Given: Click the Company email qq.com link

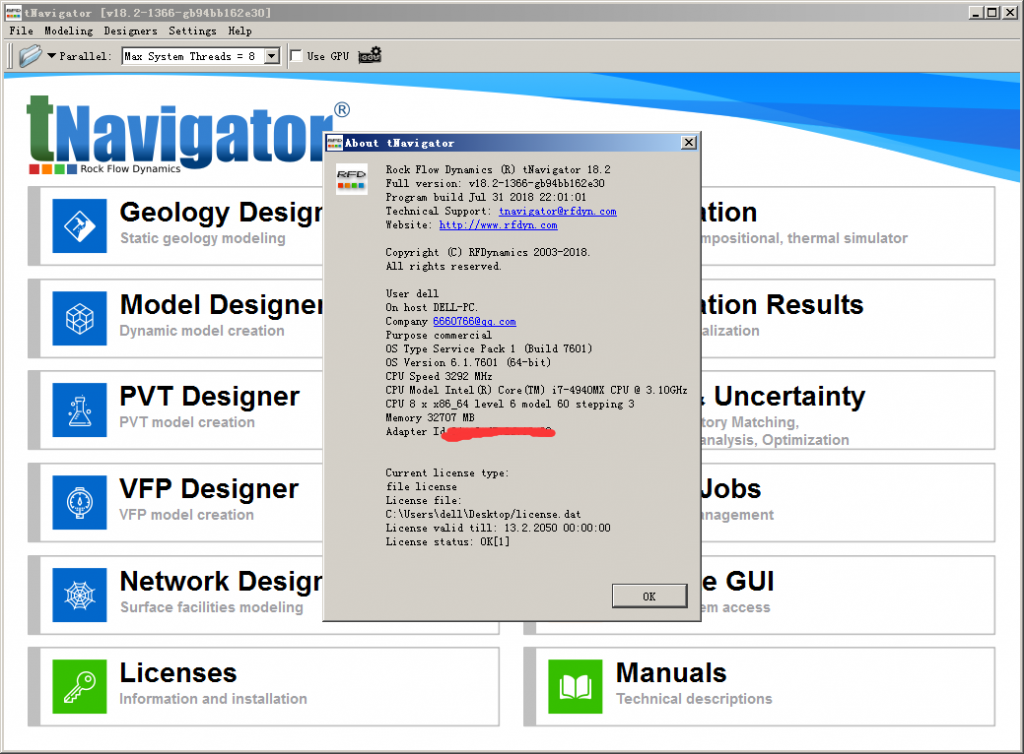Looking at the screenshot, I should (x=474, y=322).
